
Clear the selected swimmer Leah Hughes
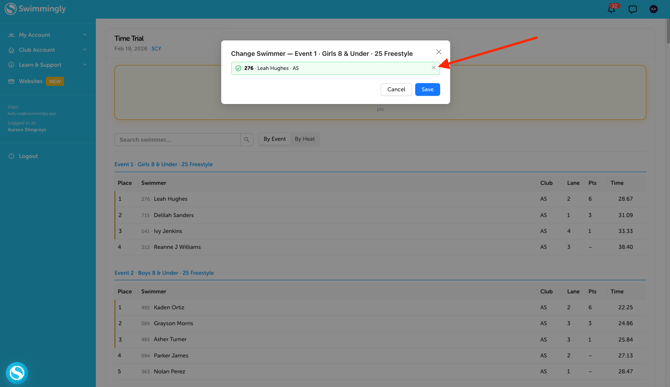tap(433, 67)
